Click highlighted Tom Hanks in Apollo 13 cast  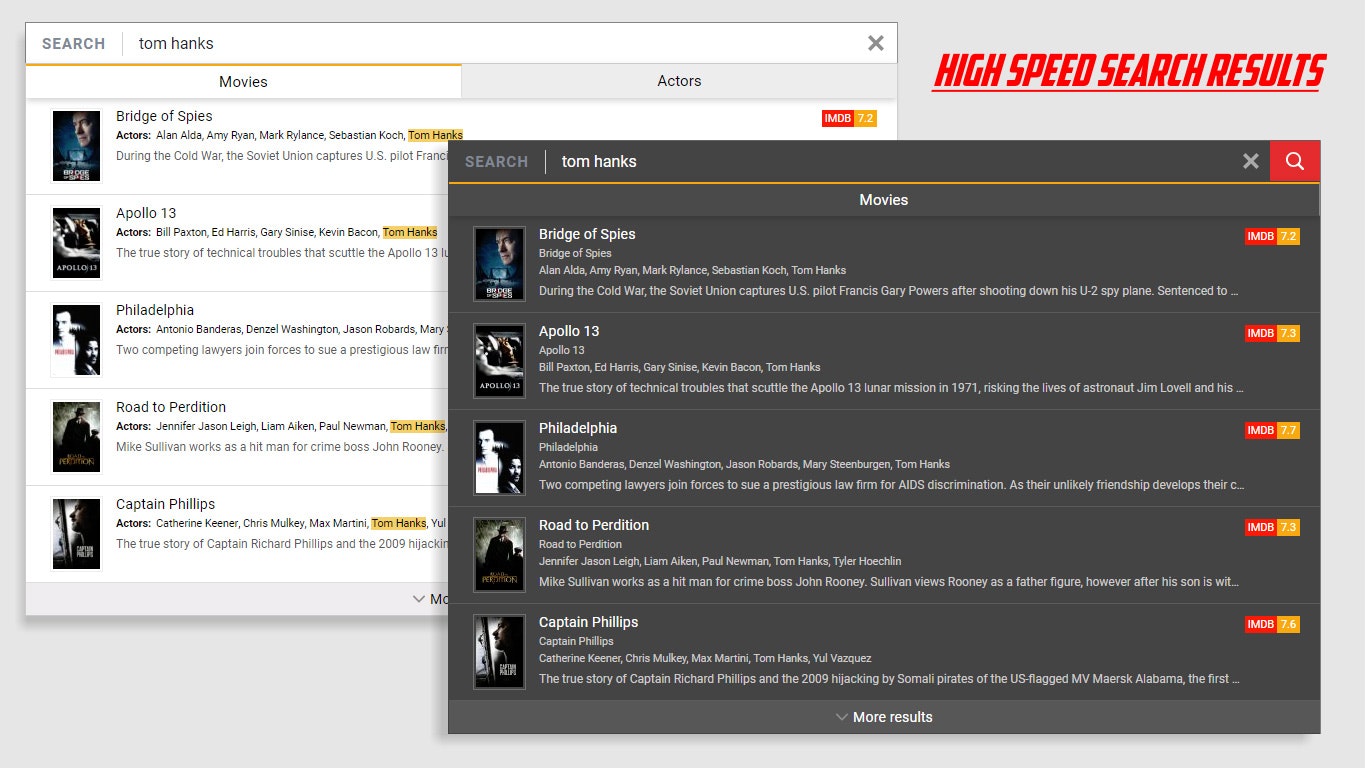tap(410, 231)
